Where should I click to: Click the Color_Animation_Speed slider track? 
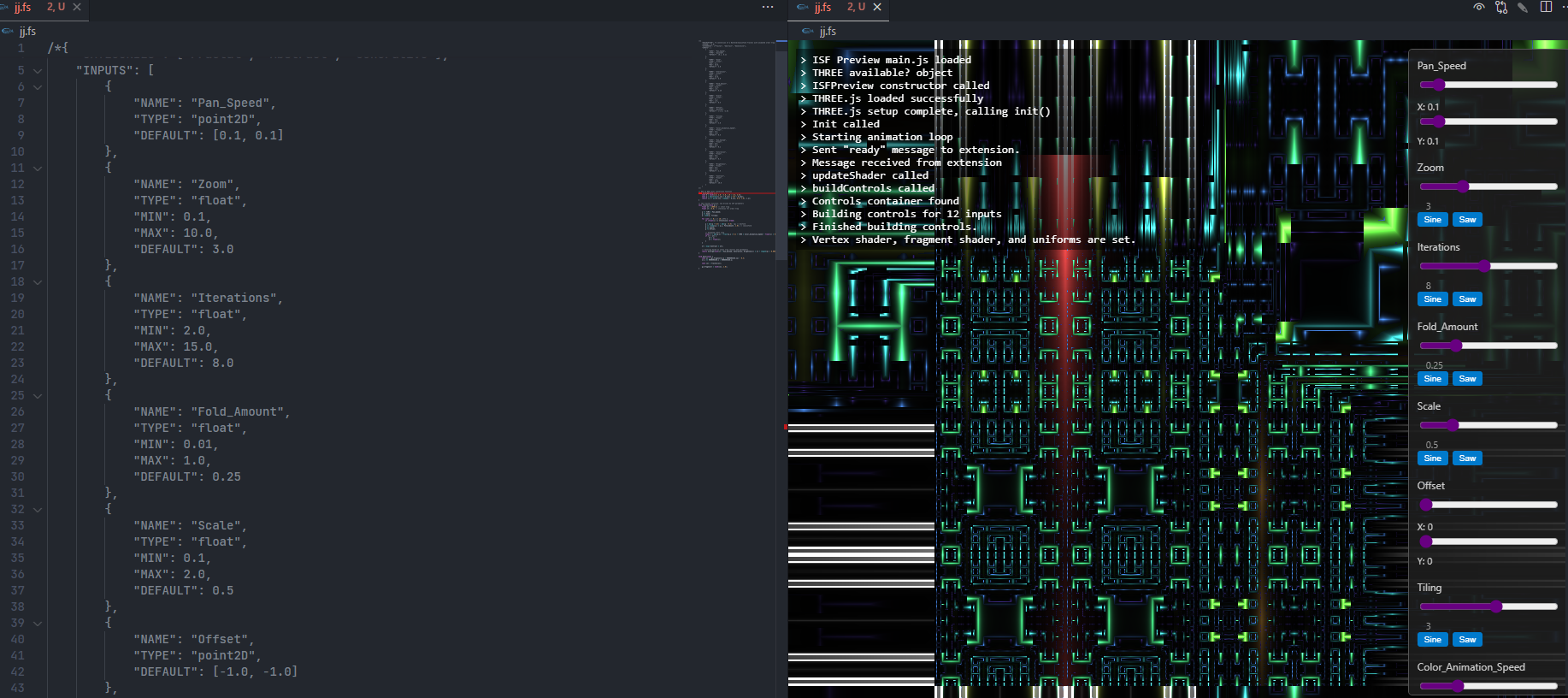[x=1488, y=685]
